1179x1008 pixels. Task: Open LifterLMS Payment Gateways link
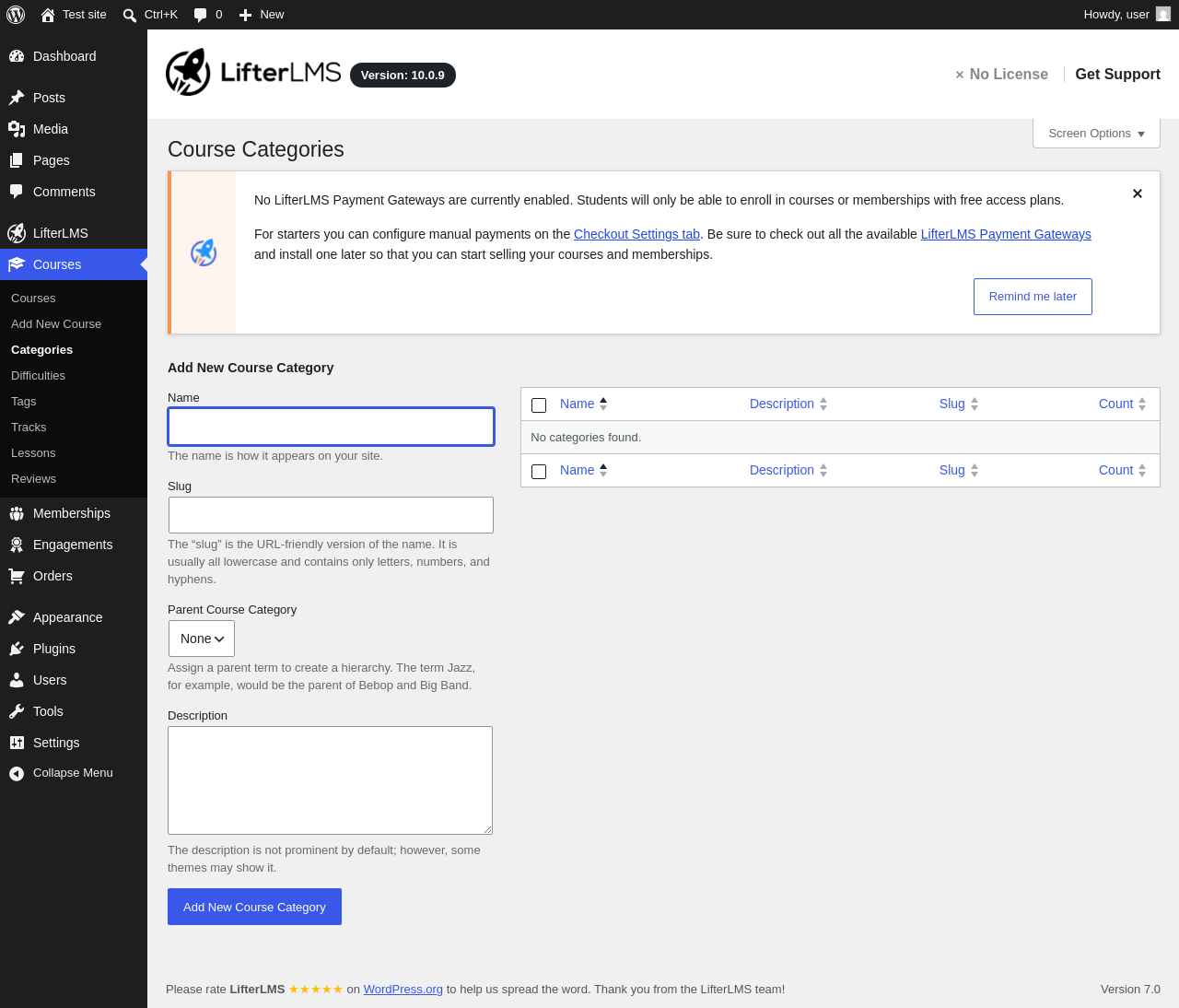click(x=1006, y=234)
